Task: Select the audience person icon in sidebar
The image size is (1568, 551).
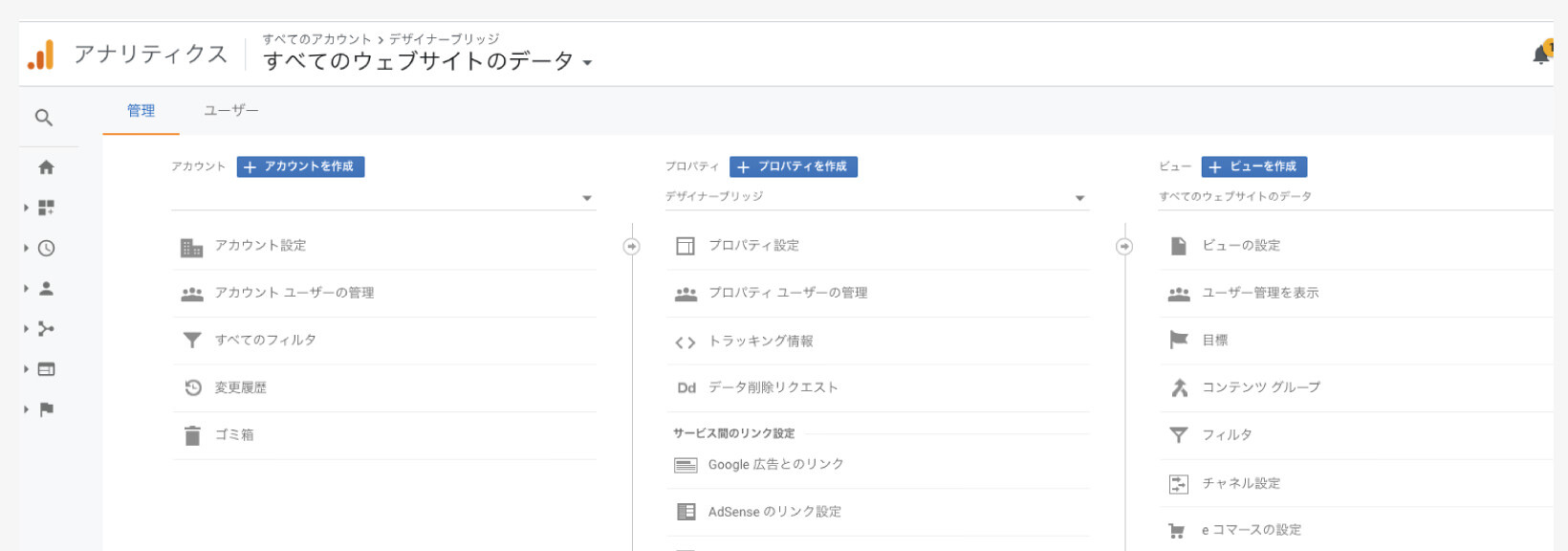Action: pyautogui.click(x=46, y=288)
